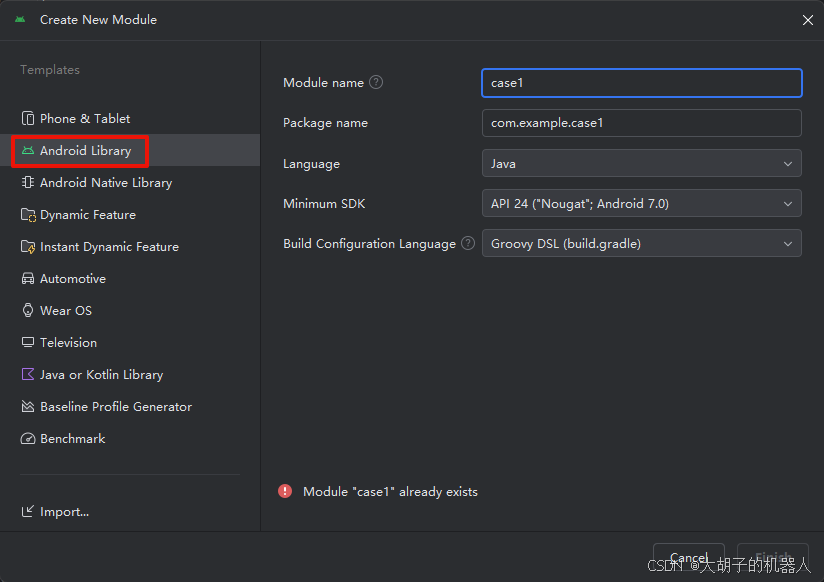Click into the Package name field
824x582 pixels.
pyautogui.click(x=641, y=123)
